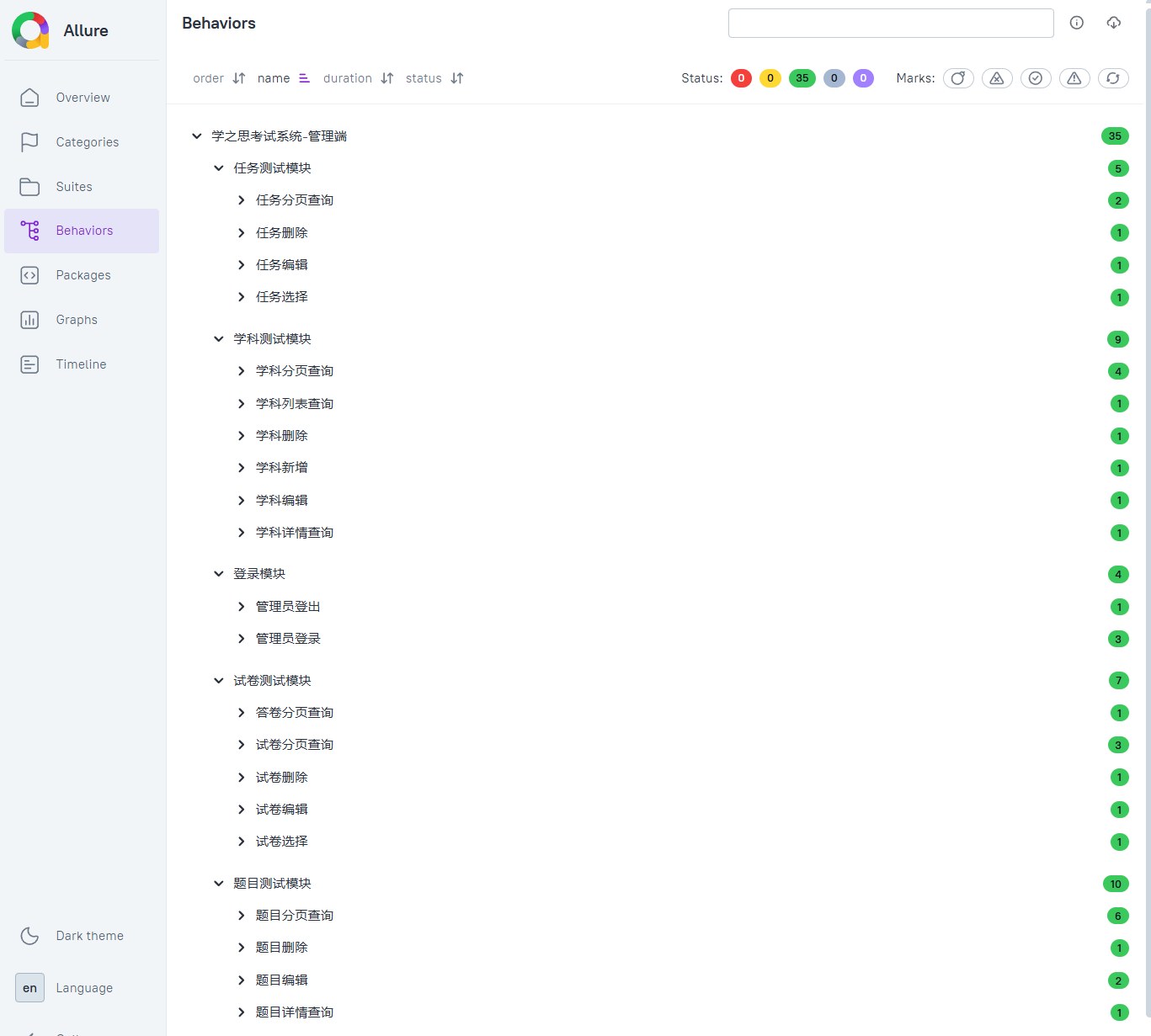
Task: Click the Graphs chart icon
Action: coord(29,320)
